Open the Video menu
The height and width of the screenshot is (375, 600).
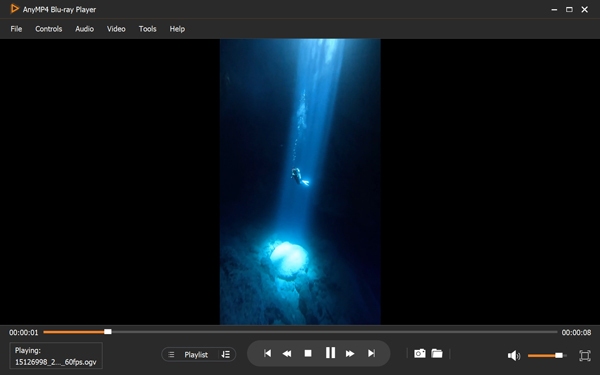click(x=116, y=29)
